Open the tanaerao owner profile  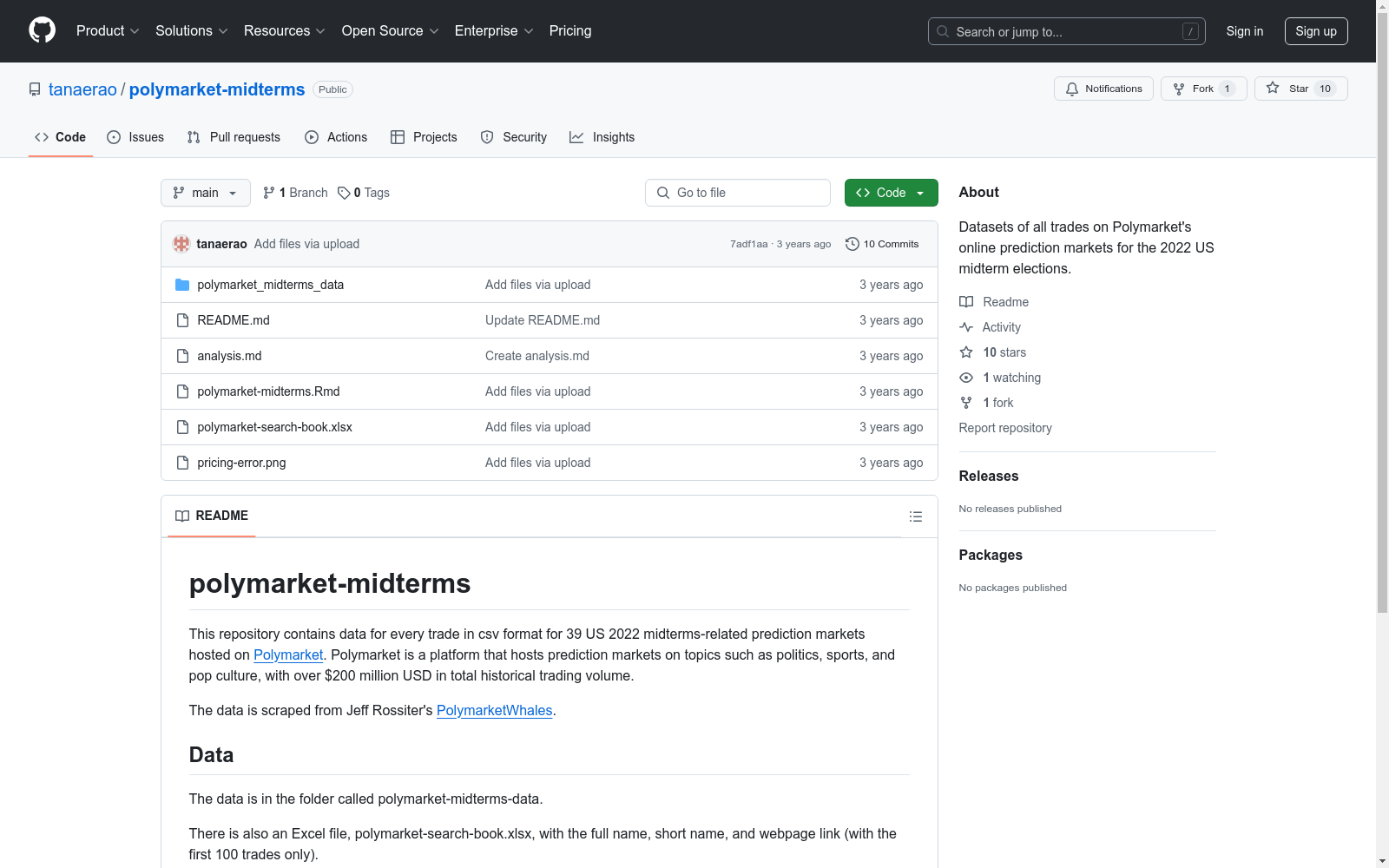(x=82, y=89)
